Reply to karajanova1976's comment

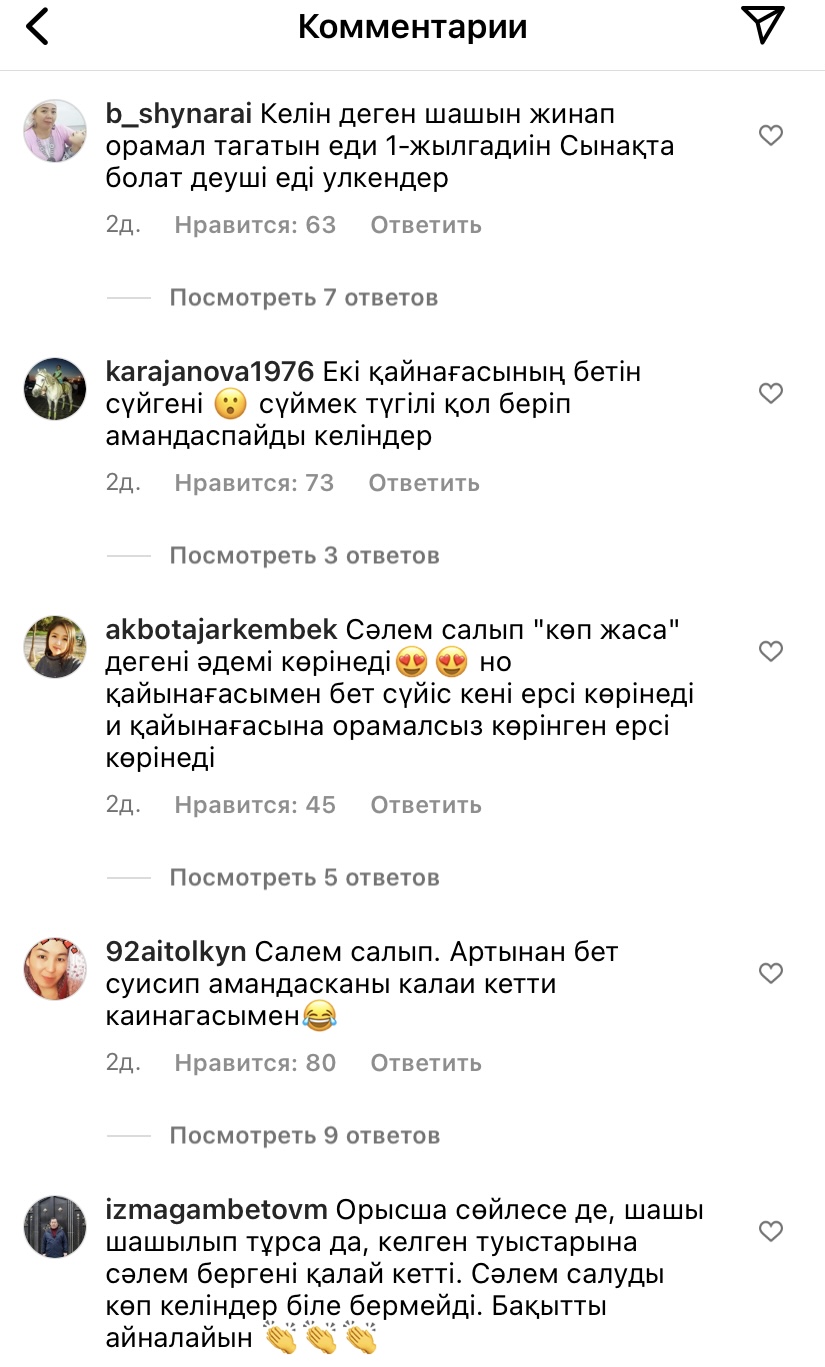coord(424,483)
